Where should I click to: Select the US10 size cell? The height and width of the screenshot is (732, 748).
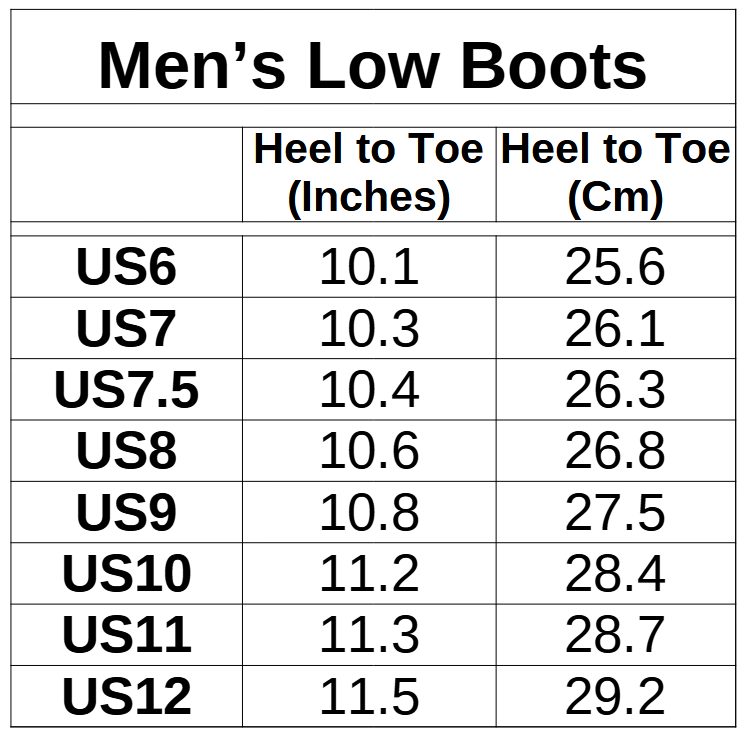click(x=127, y=574)
